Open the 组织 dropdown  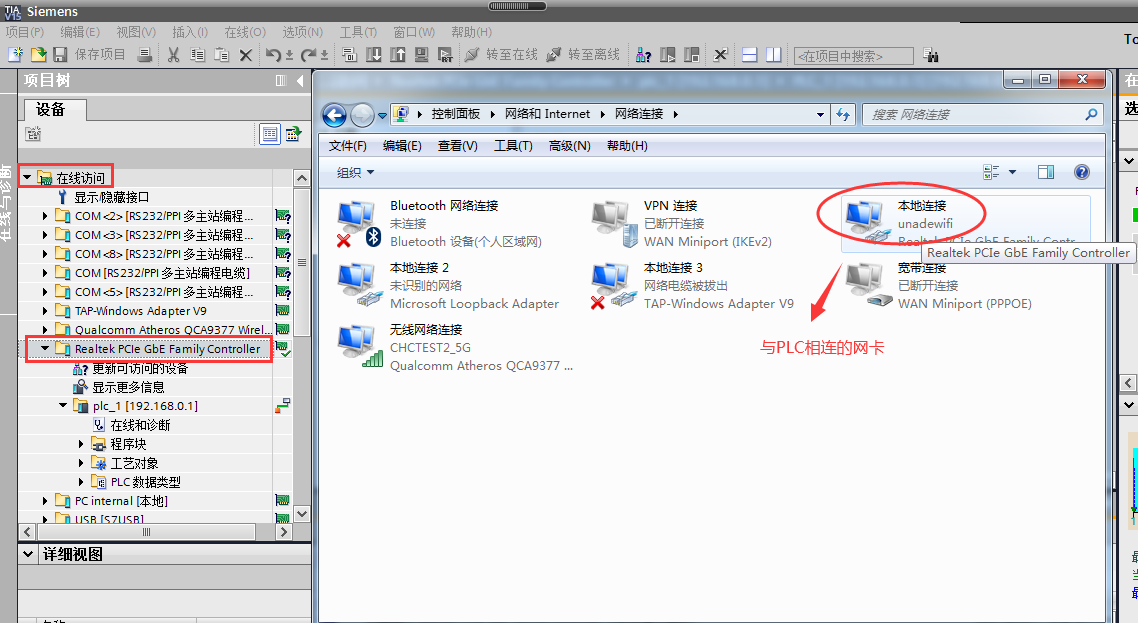coord(355,172)
